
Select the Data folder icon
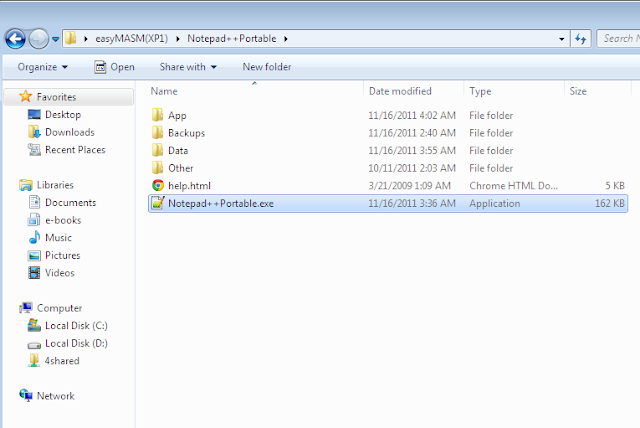pos(158,150)
